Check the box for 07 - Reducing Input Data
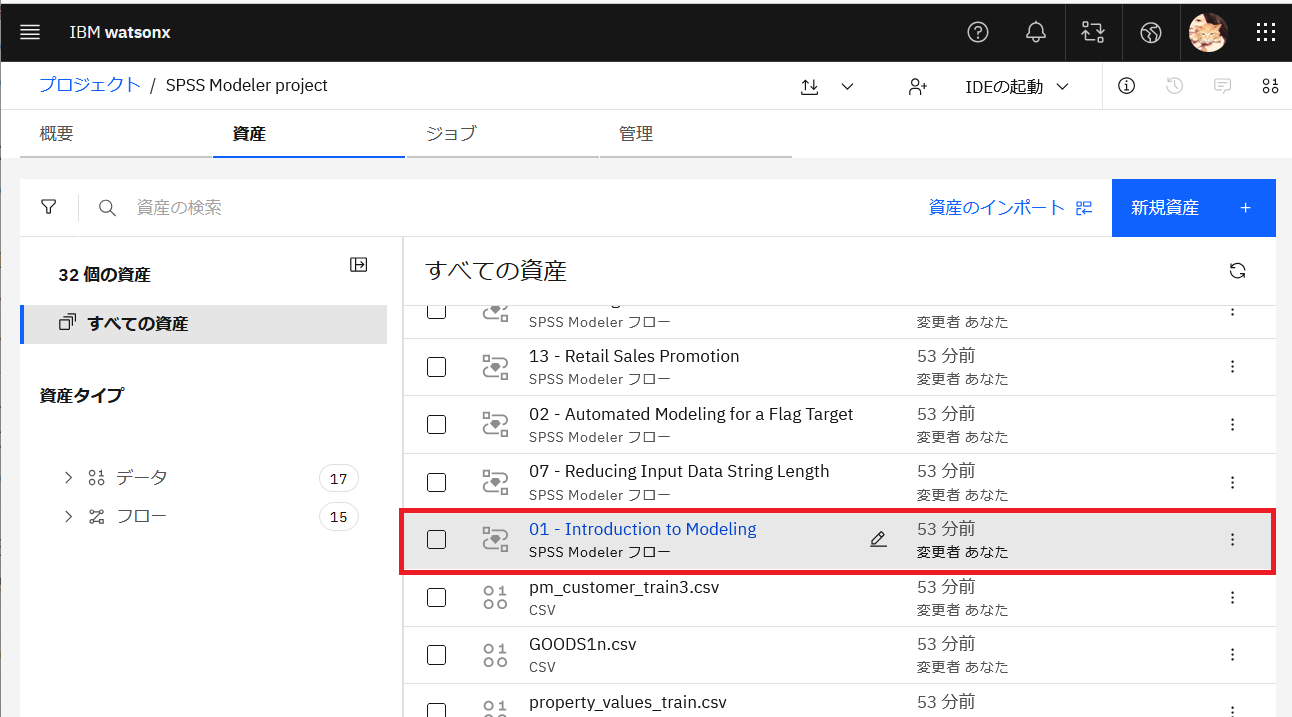The height and width of the screenshot is (717, 1292). (x=436, y=482)
